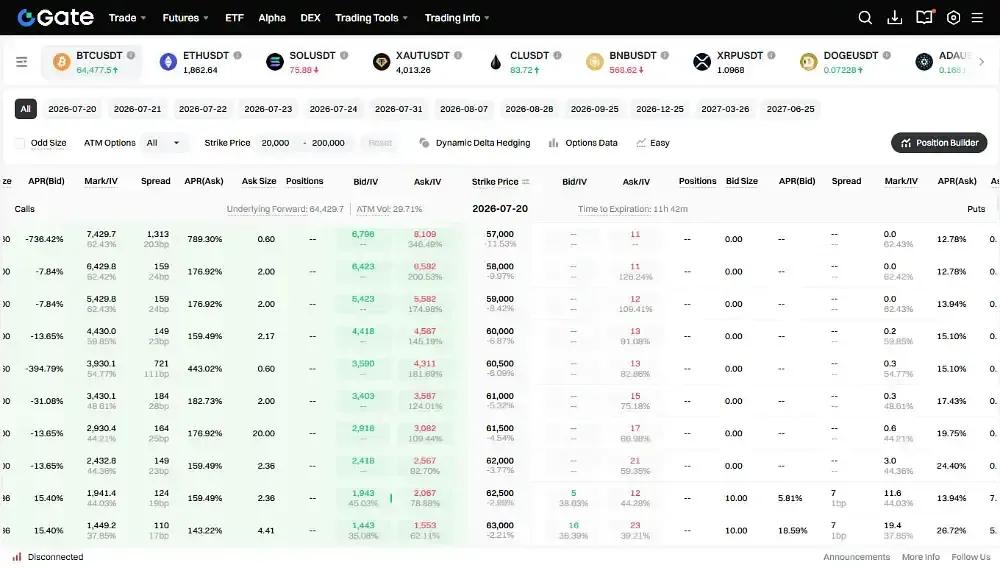Image resolution: width=1000 pixels, height=568 pixels.
Task: Open the Follow Us footer link
Action: click(x=971, y=557)
